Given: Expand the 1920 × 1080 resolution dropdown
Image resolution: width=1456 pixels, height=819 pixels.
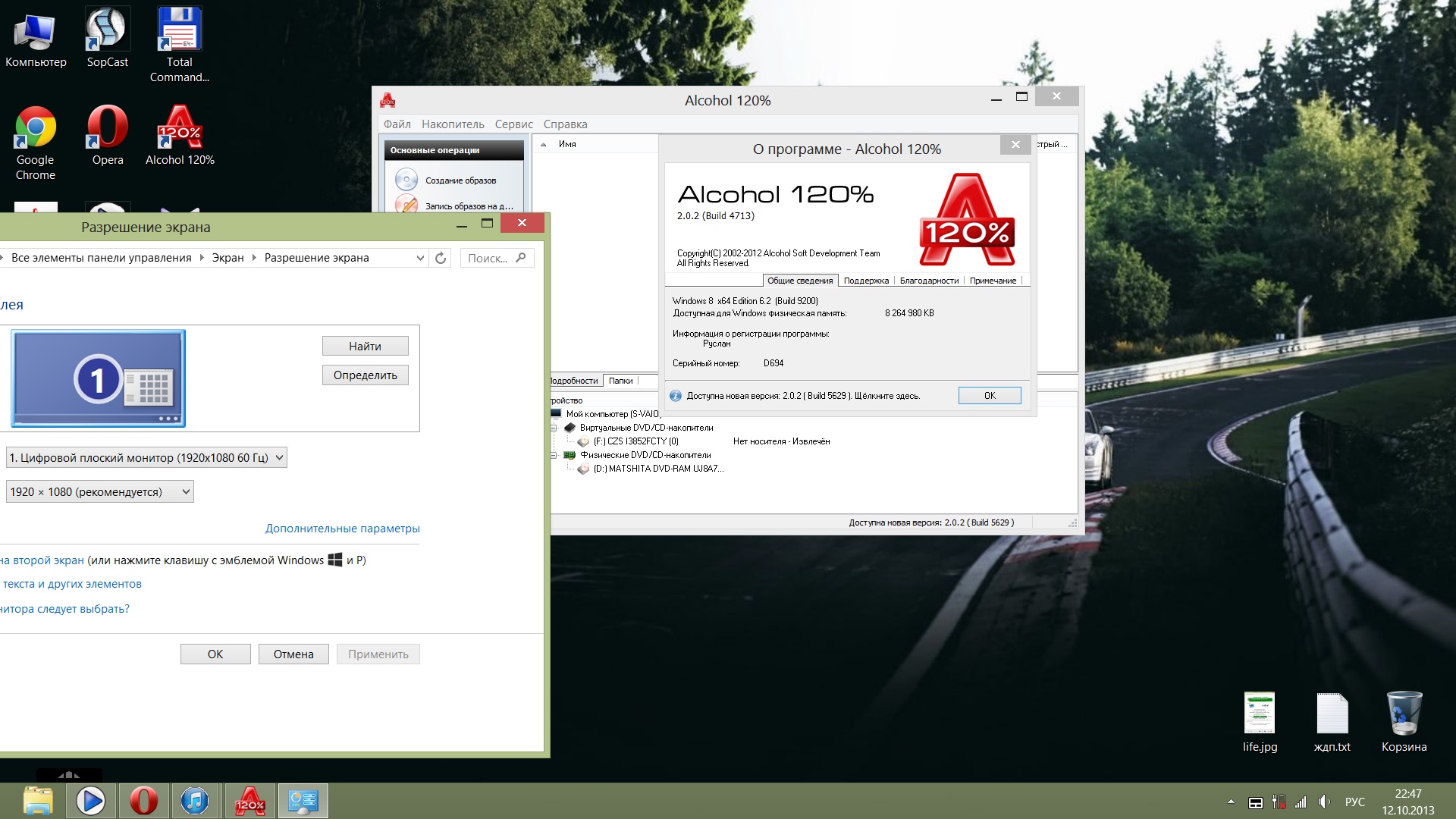Looking at the screenshot, I should pyautogui.click(x=99, y=491).
